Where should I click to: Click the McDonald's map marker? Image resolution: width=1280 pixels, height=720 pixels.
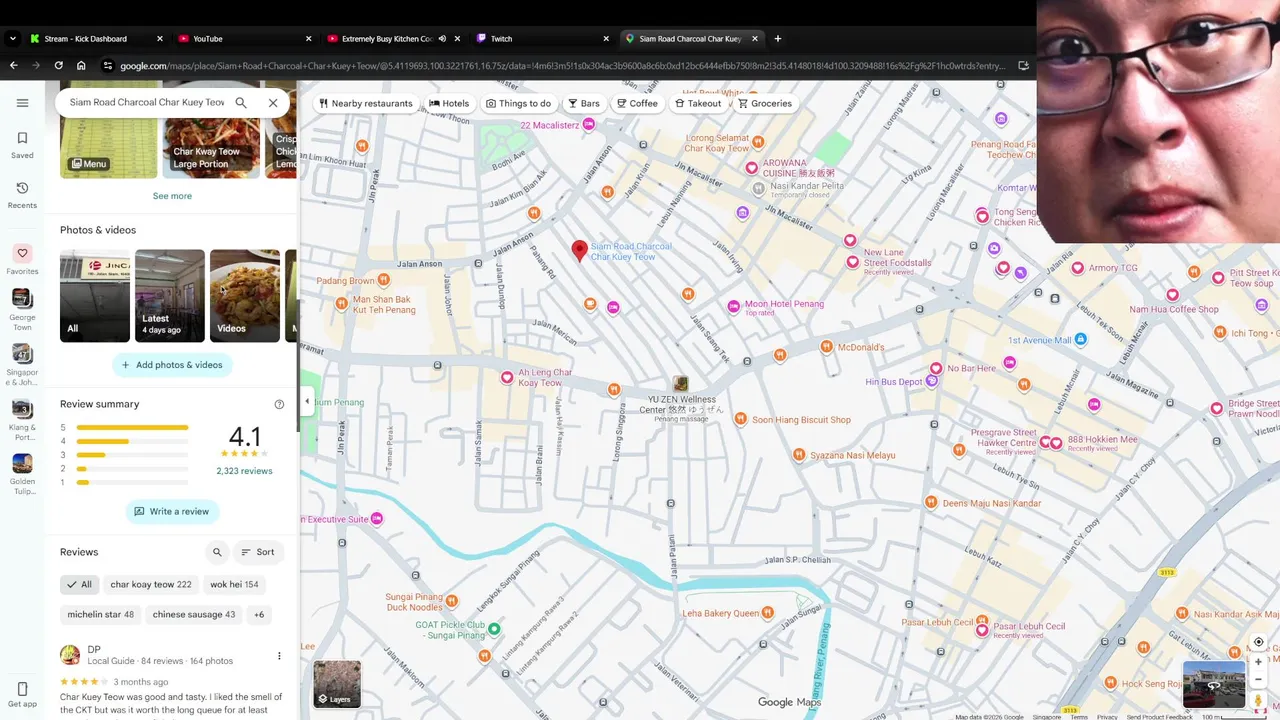point(827,347)
